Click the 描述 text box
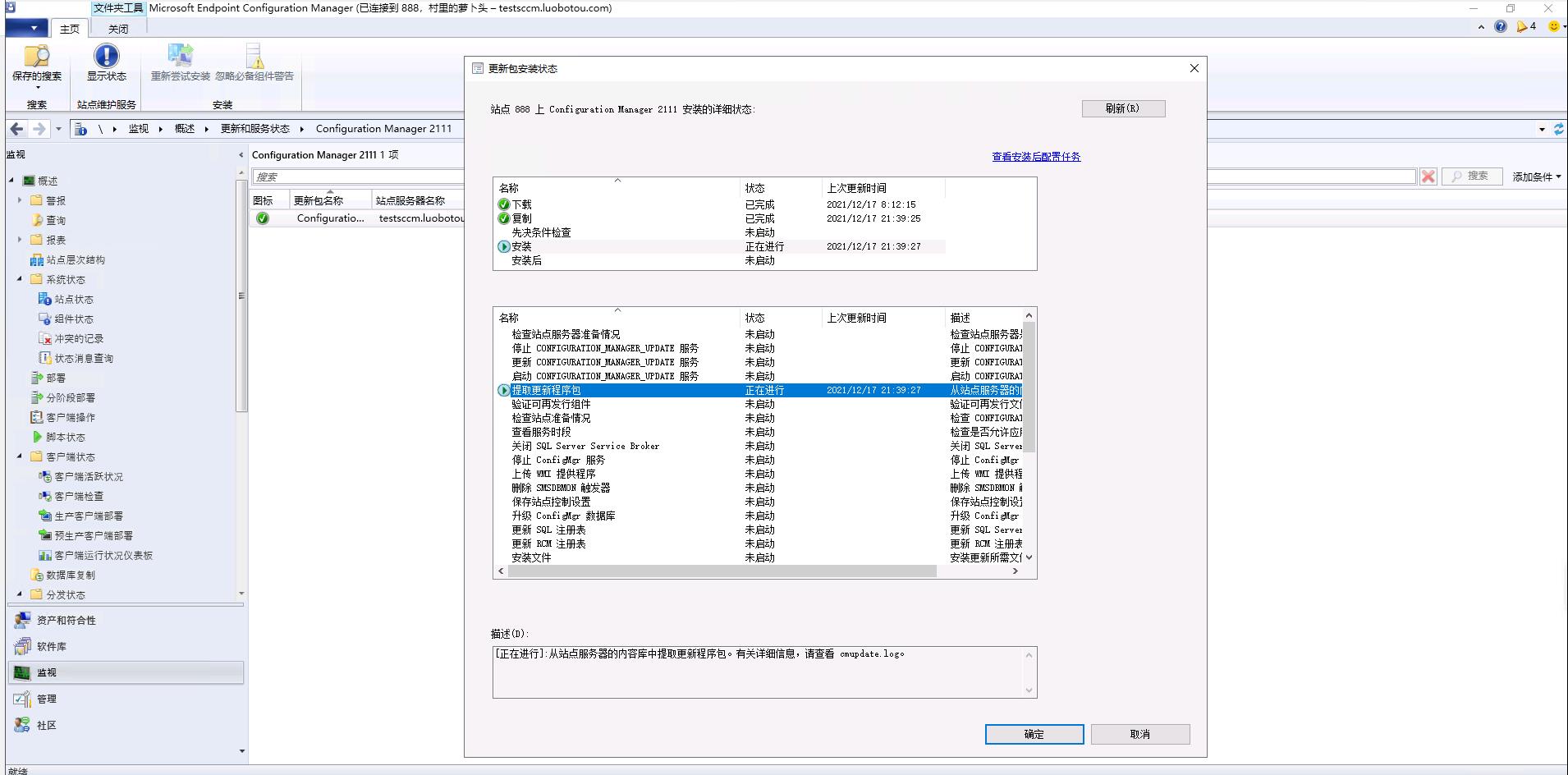This screenshot has width=1568, height=775. [764, 672]
